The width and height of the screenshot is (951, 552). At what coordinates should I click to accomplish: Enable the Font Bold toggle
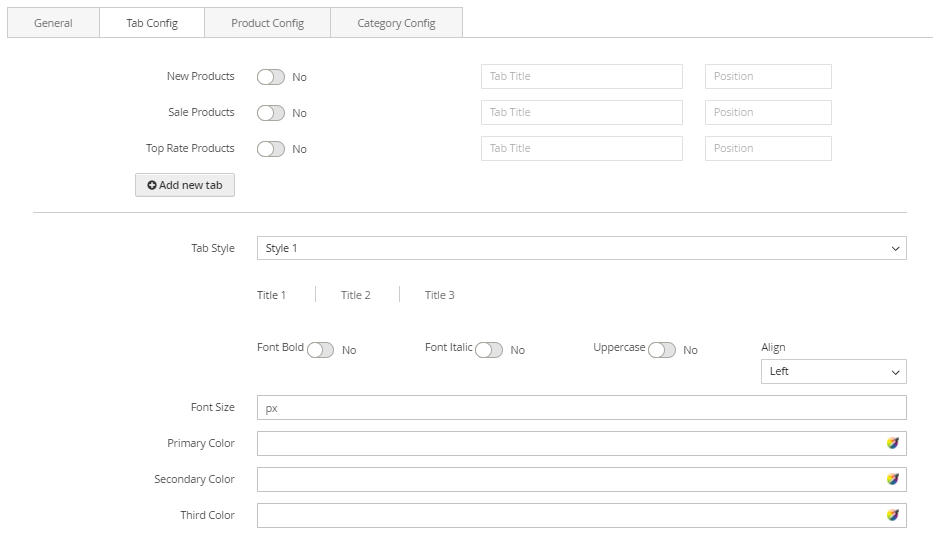[320, 350]
